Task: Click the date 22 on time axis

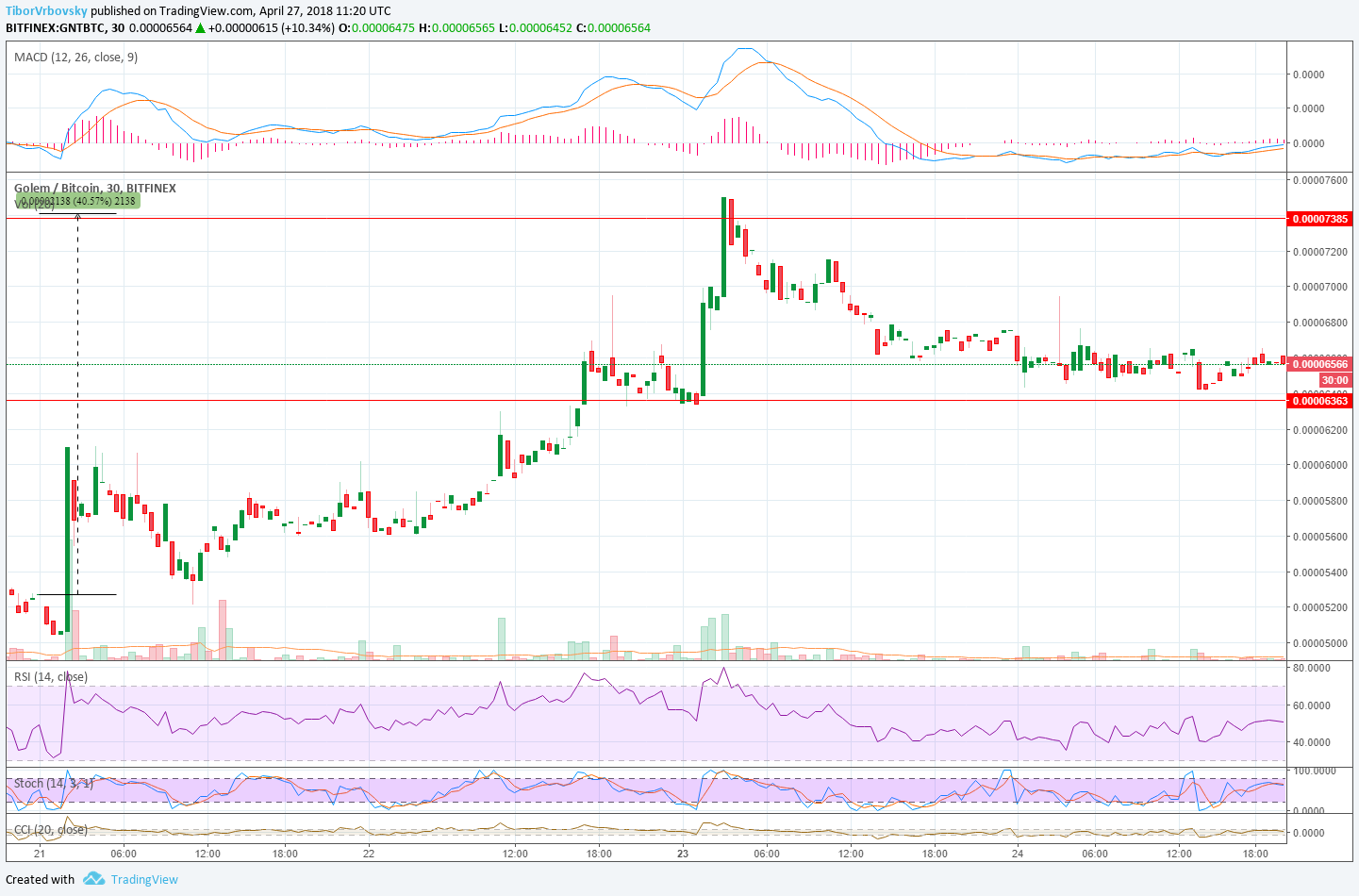Action: click(369, 854)
